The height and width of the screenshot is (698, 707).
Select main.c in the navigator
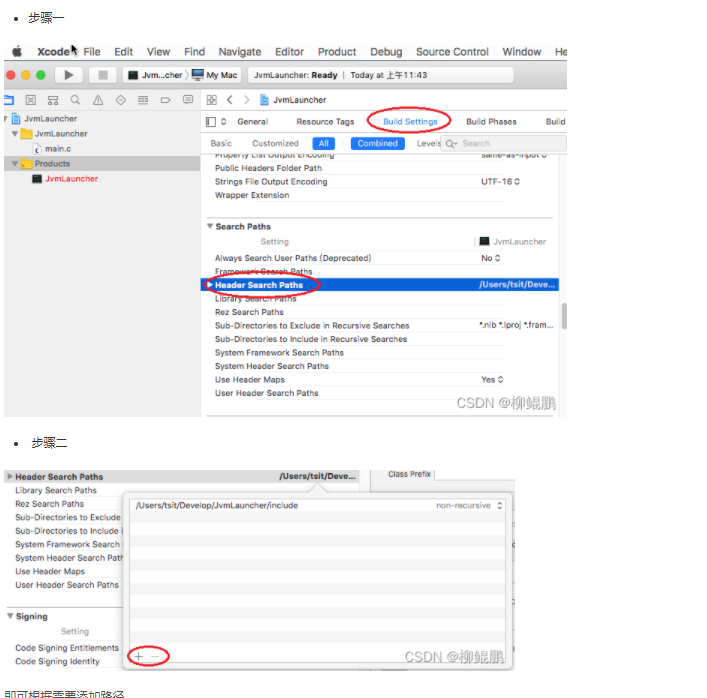pos(58,149)
